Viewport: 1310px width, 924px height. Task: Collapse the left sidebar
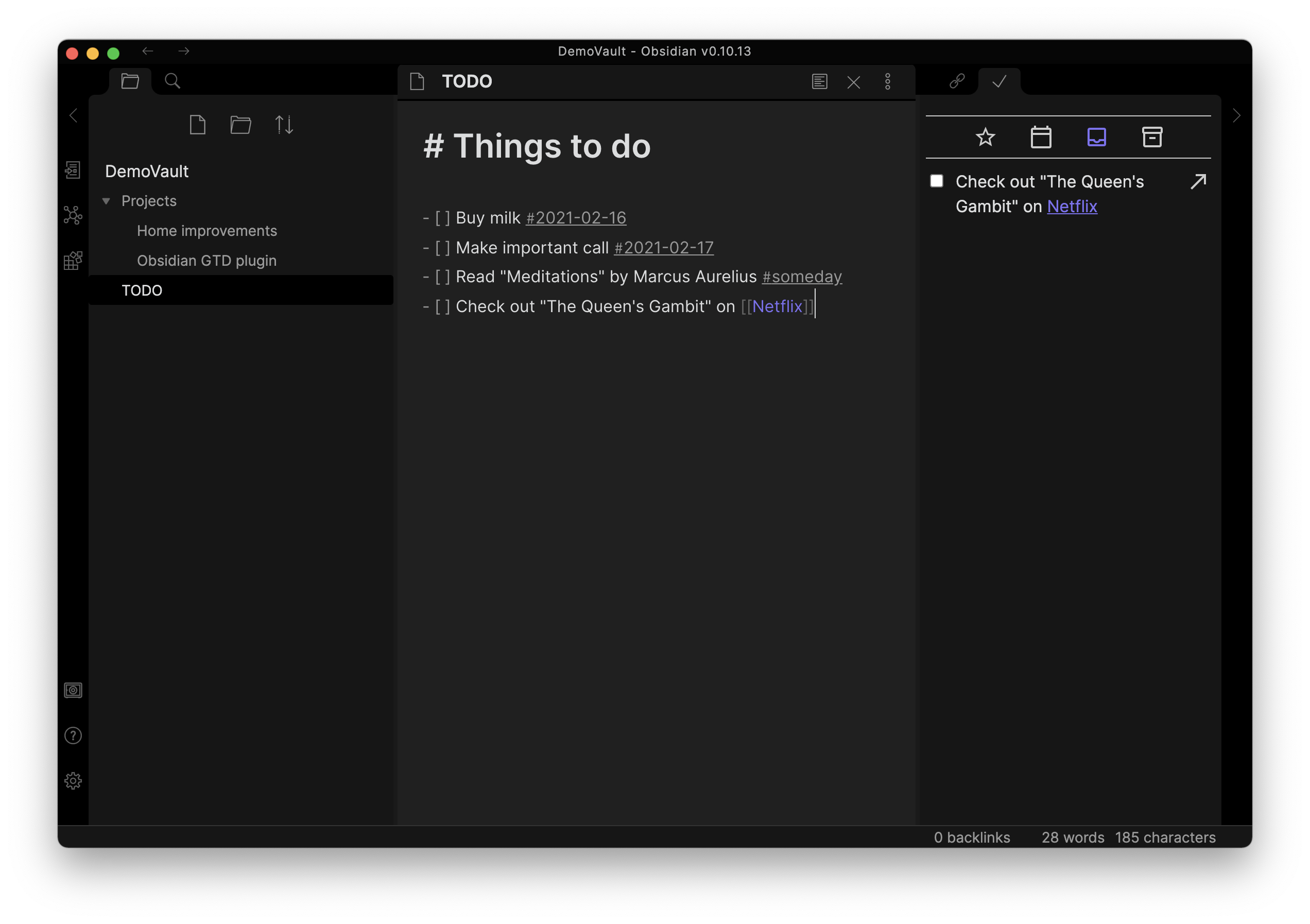click(x=73, y=116)
